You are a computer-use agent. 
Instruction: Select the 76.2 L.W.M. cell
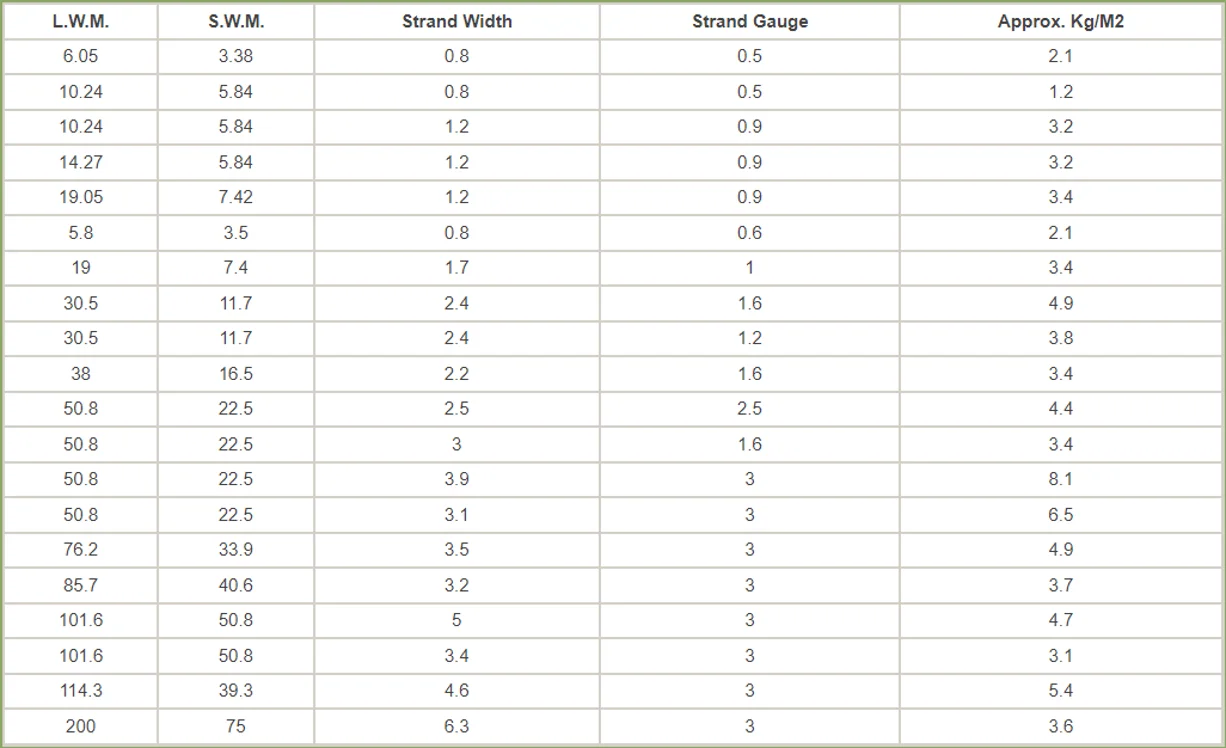click(x=80, y=550)
